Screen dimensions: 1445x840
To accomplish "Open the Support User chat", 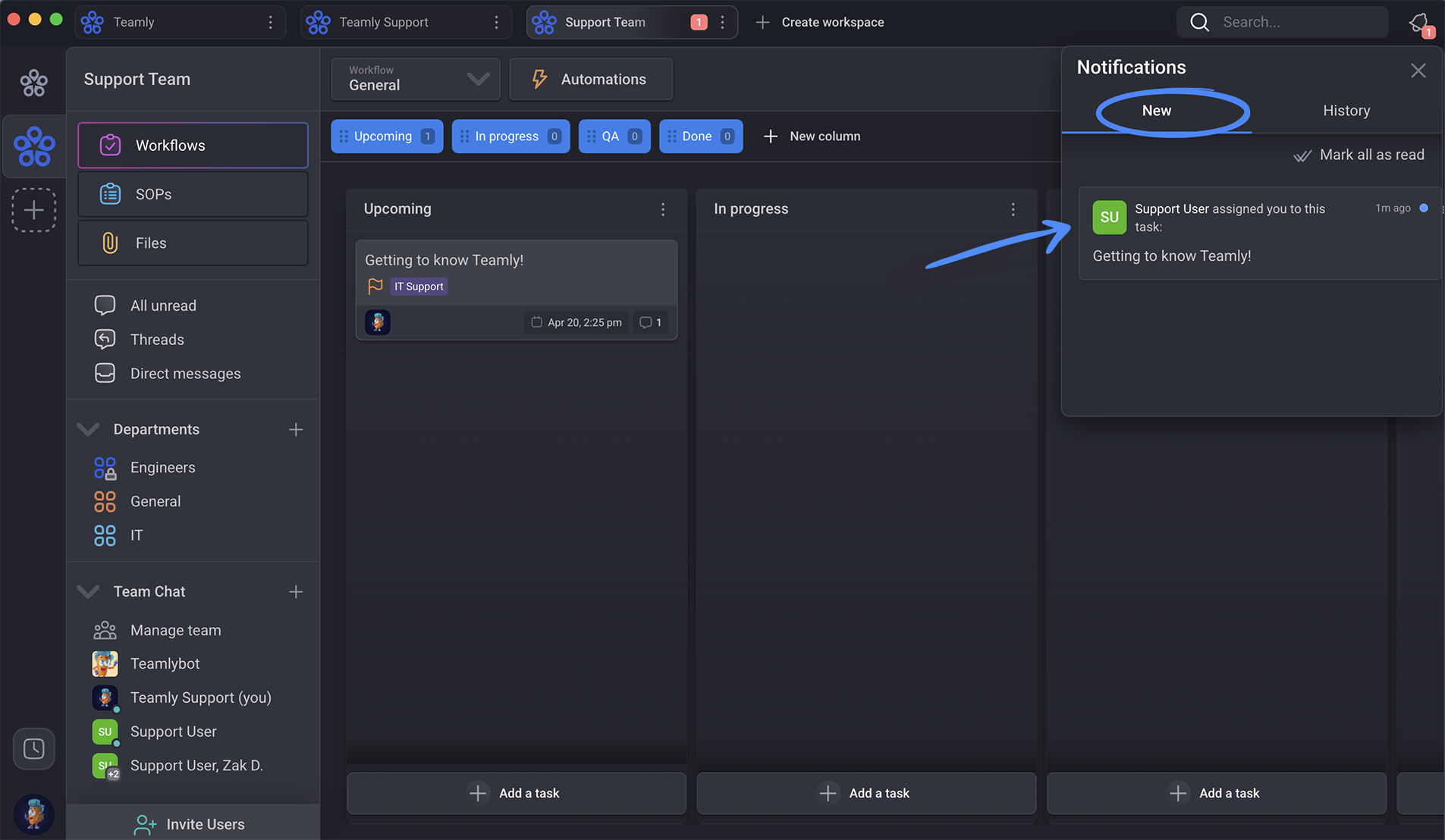I will [x=173, y=732].
